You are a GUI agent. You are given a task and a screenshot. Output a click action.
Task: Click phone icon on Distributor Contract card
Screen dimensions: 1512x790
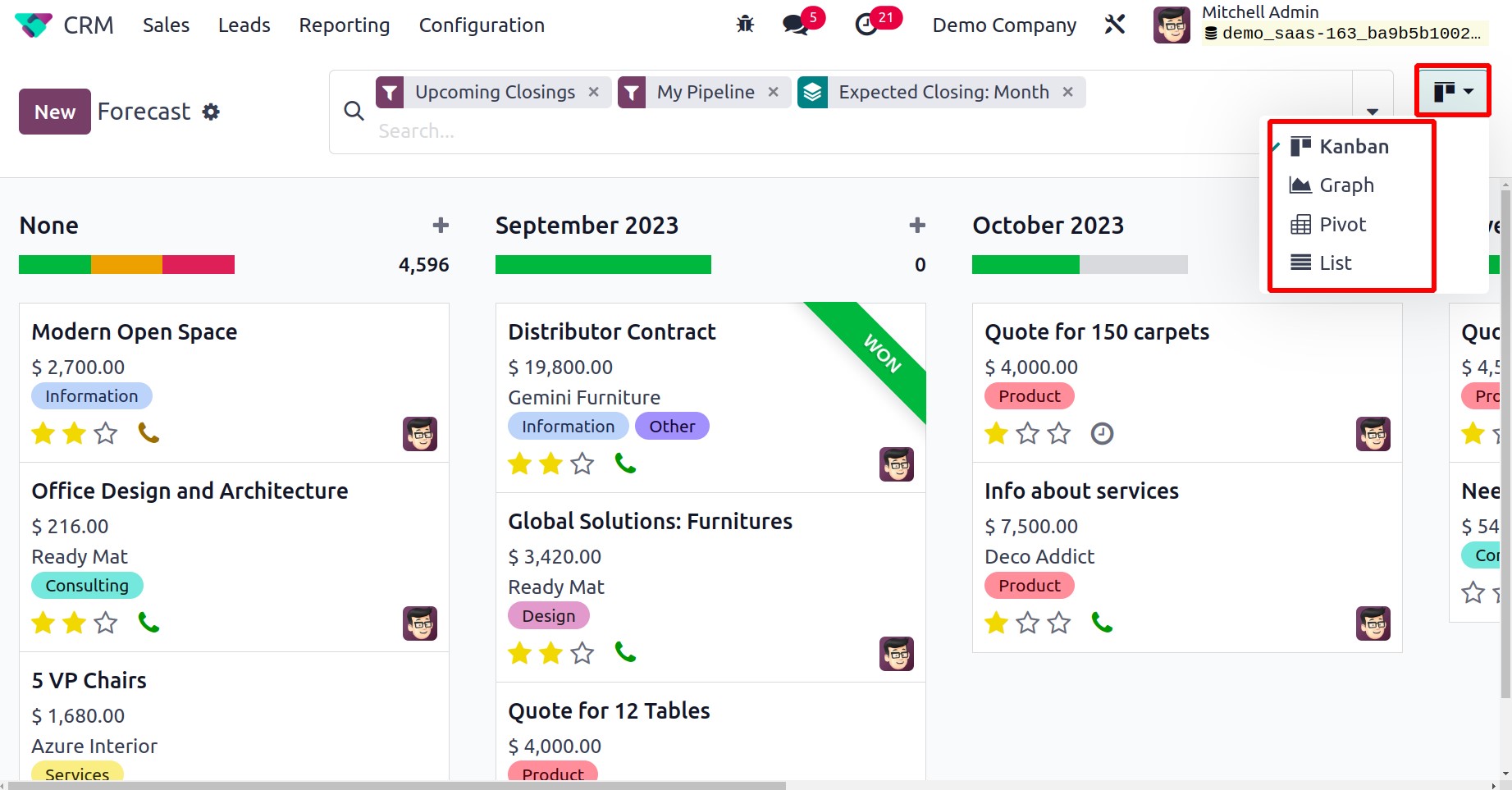pyautogui.click(x=625, y=463)
